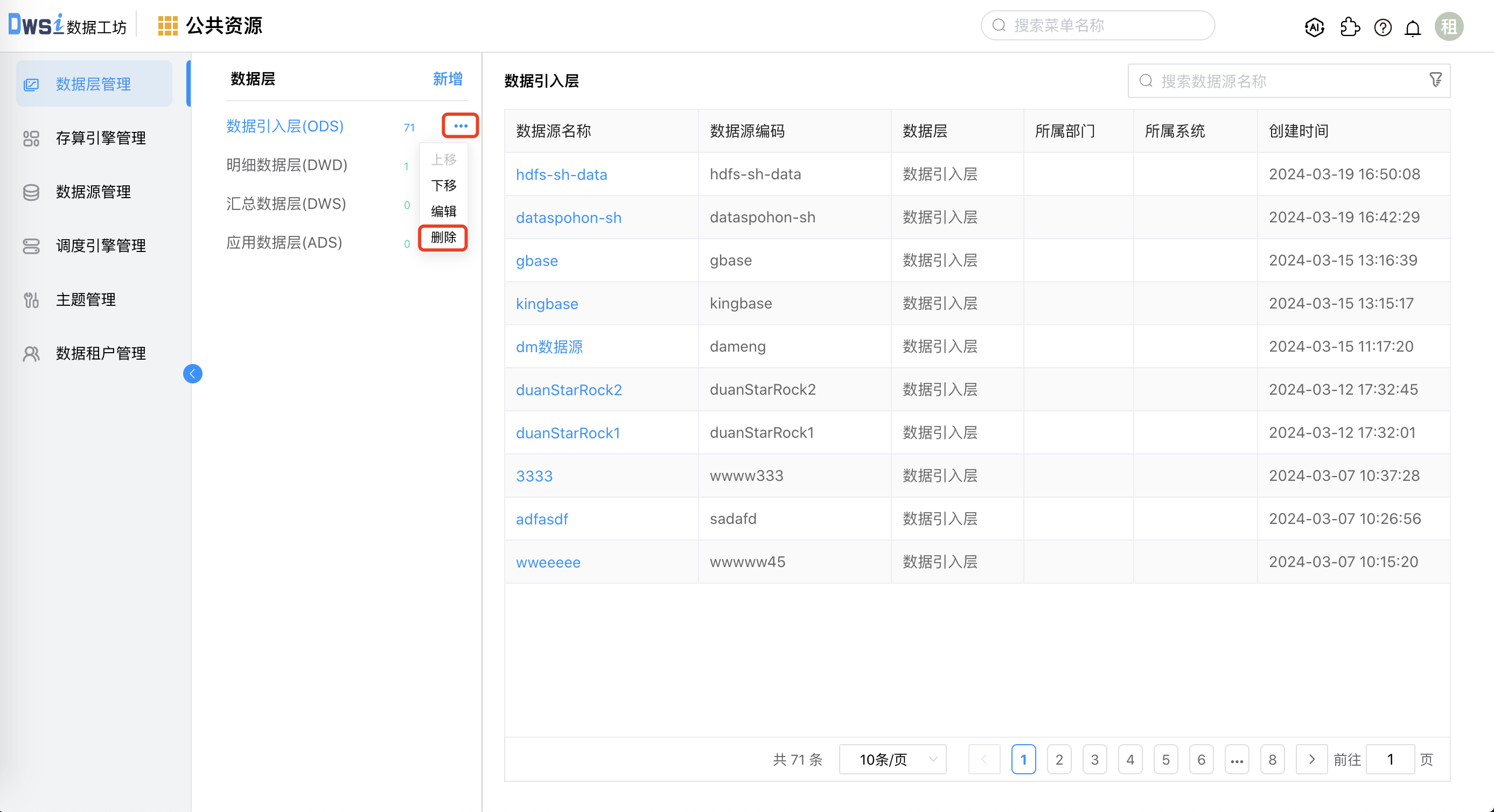Open the hdfs-sh-data data source link
Screen dimensions: 1494x812
click(x=561, y=174)
